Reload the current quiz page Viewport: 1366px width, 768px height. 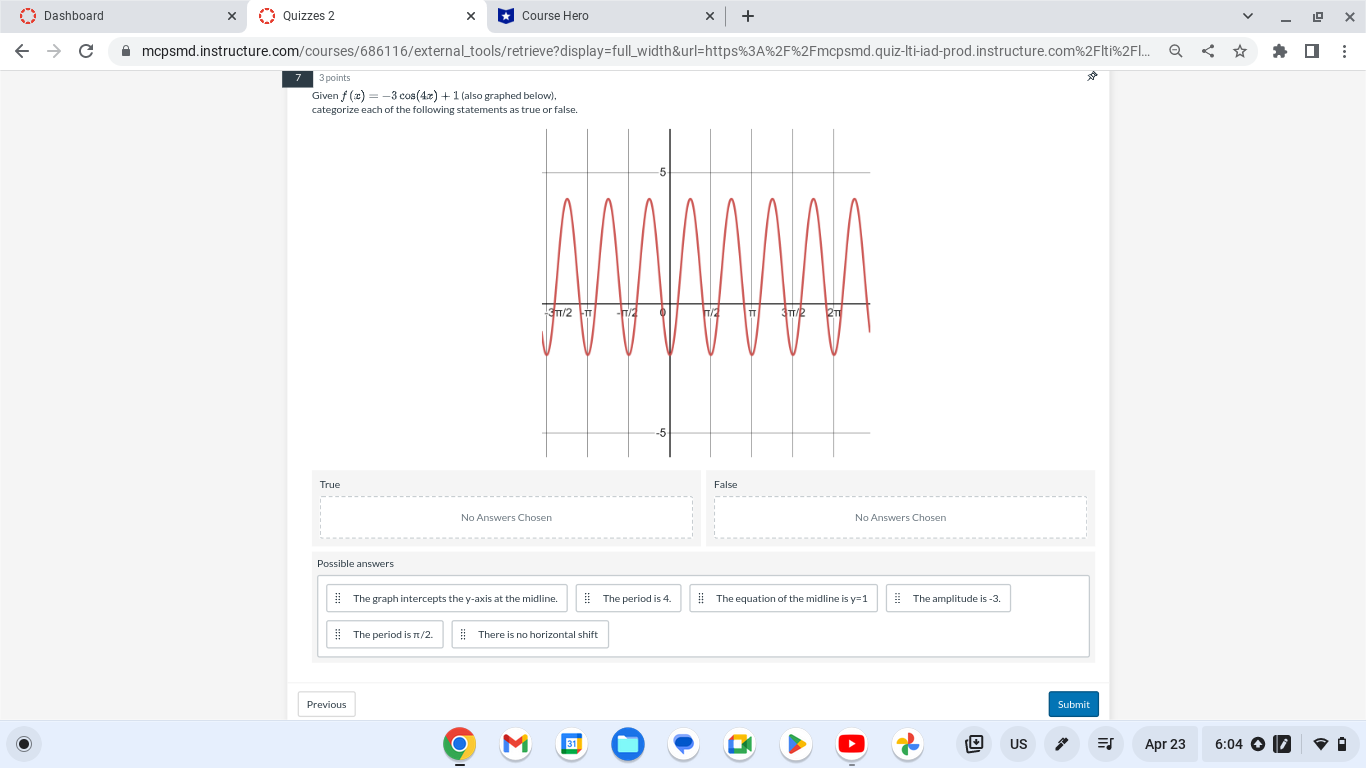[x=86, y=51]
